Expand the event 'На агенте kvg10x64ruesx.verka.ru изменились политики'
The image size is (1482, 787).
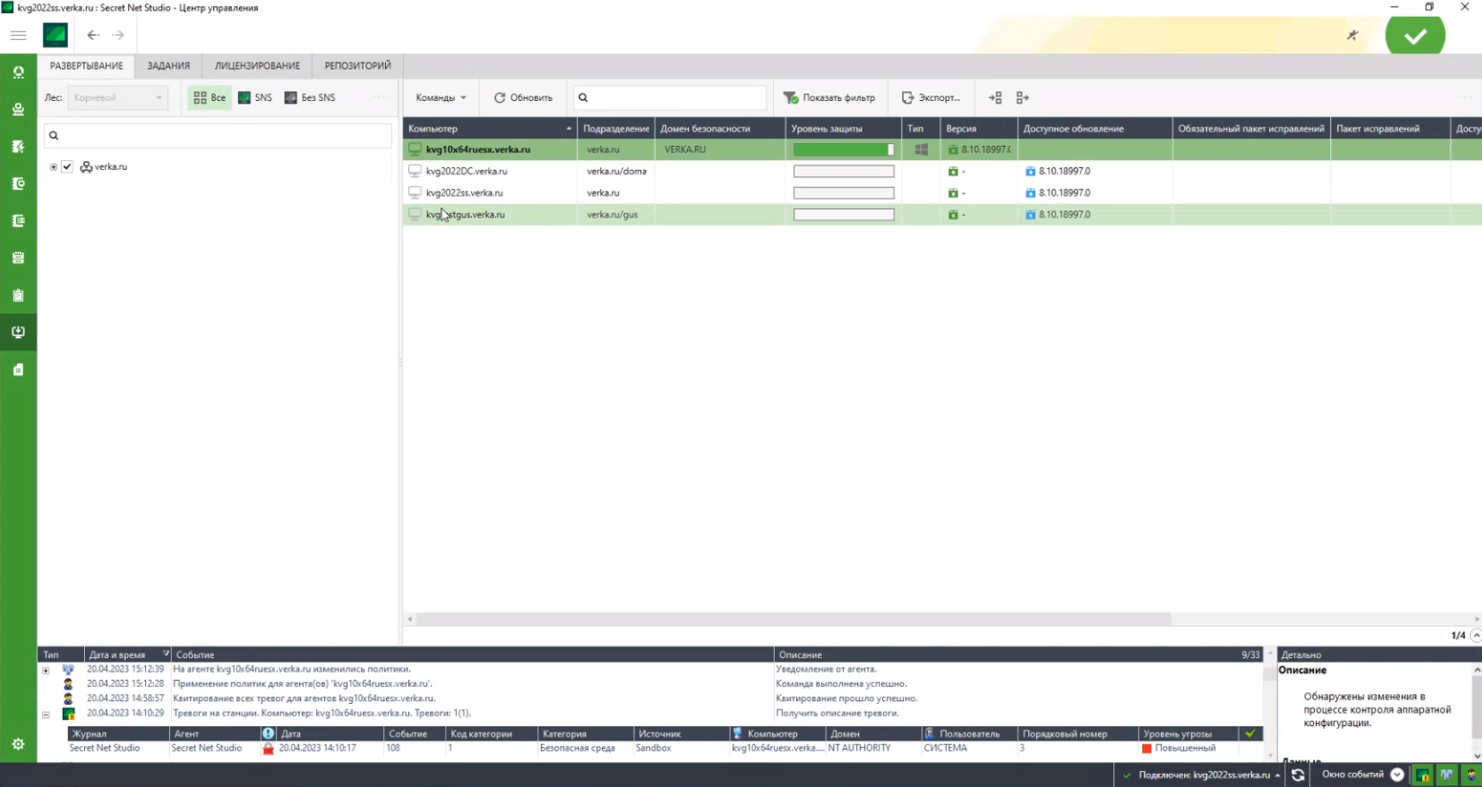click(45, 670)
